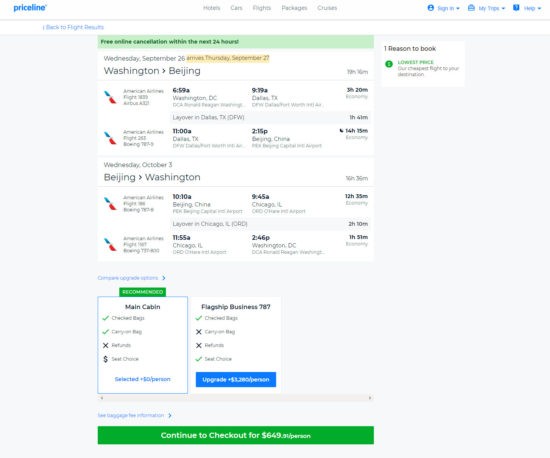Click American Airlines logo for 6:59a flight
The width and height of the screenshot is (550, 458).
(x=110, y=97)
